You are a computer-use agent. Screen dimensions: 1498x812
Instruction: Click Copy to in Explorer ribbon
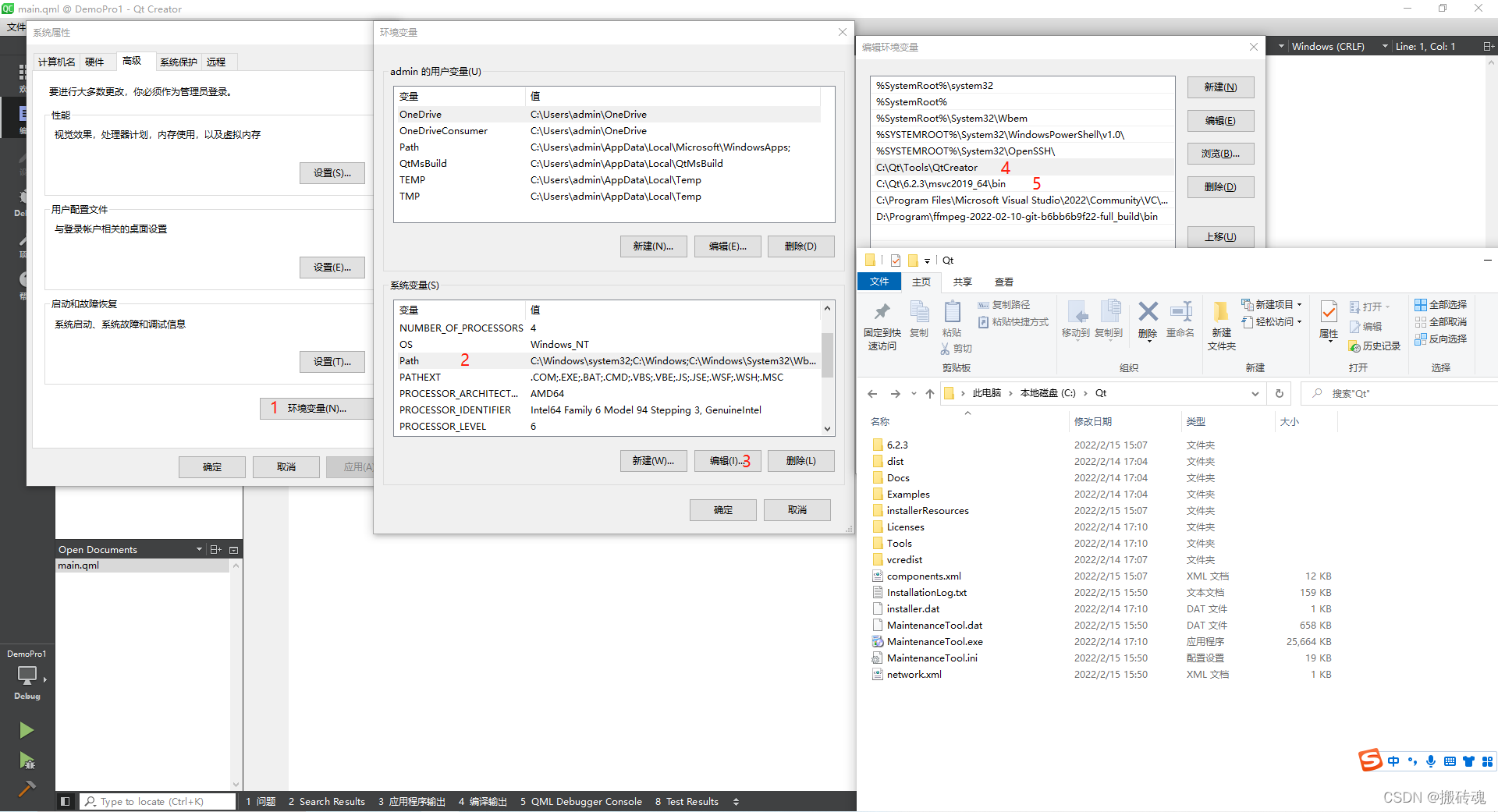point(1109,319)
